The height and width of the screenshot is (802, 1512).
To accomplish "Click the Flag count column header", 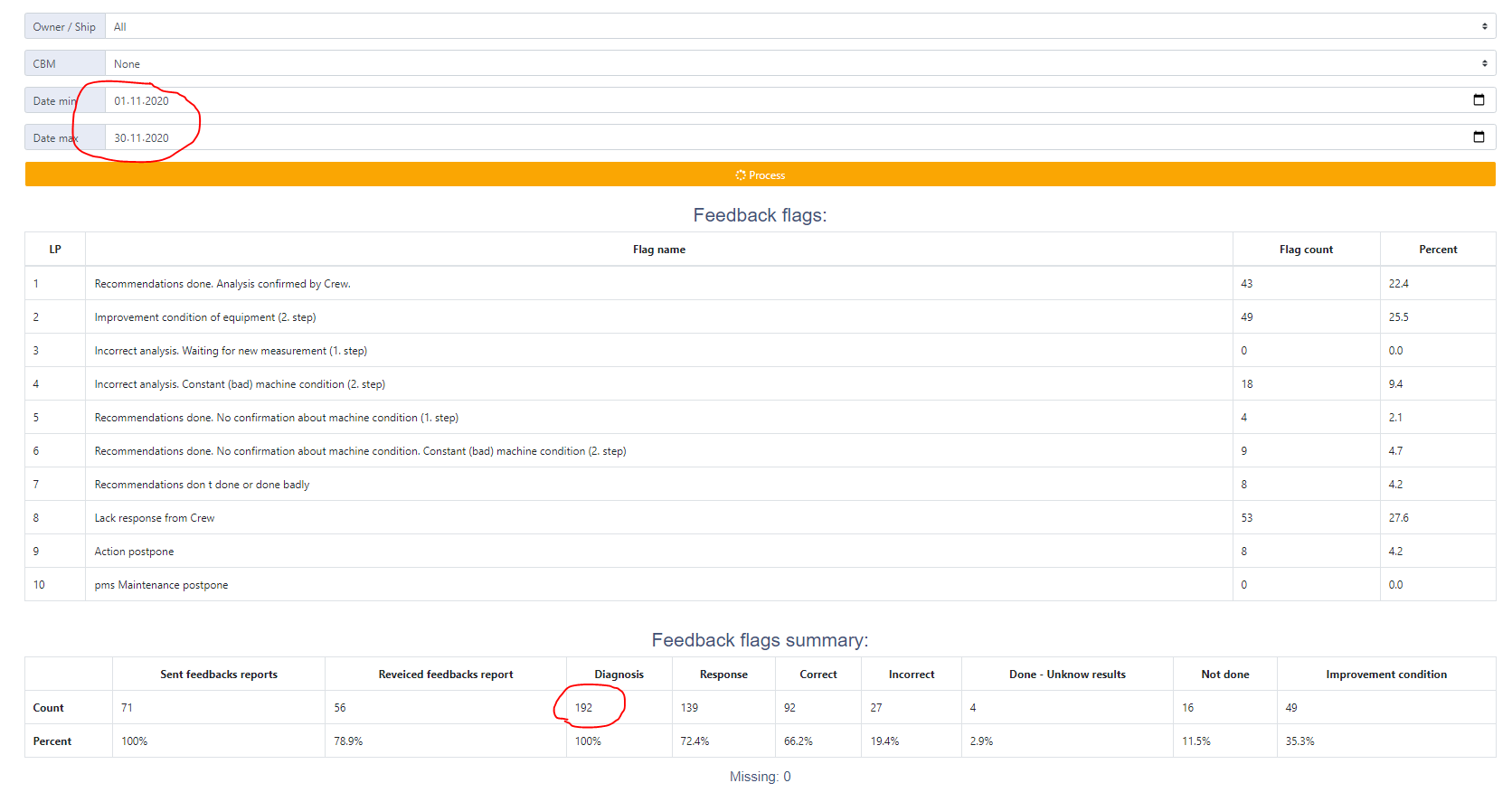I will pos(1305,250).
